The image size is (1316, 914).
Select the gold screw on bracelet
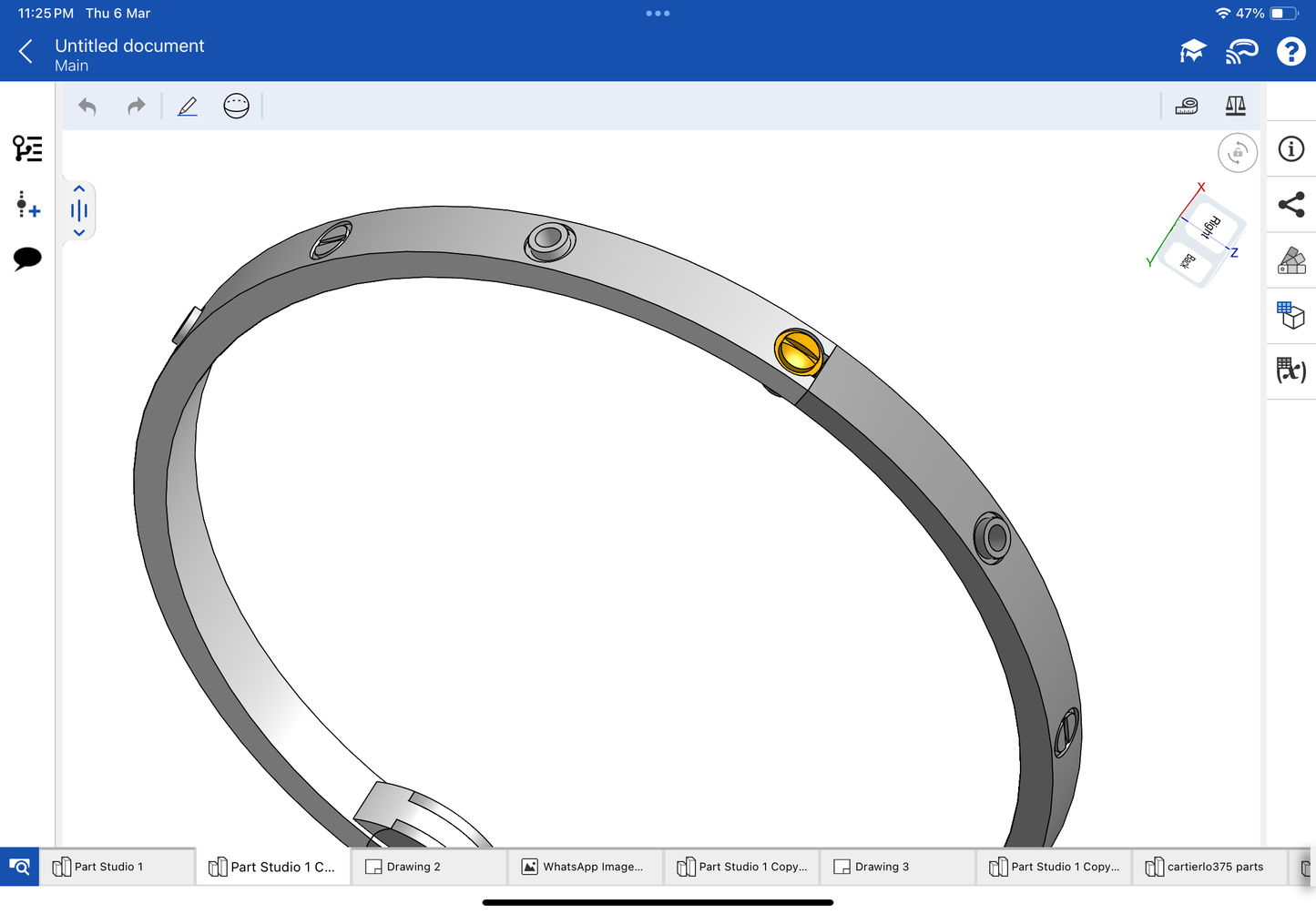[799, 351]
